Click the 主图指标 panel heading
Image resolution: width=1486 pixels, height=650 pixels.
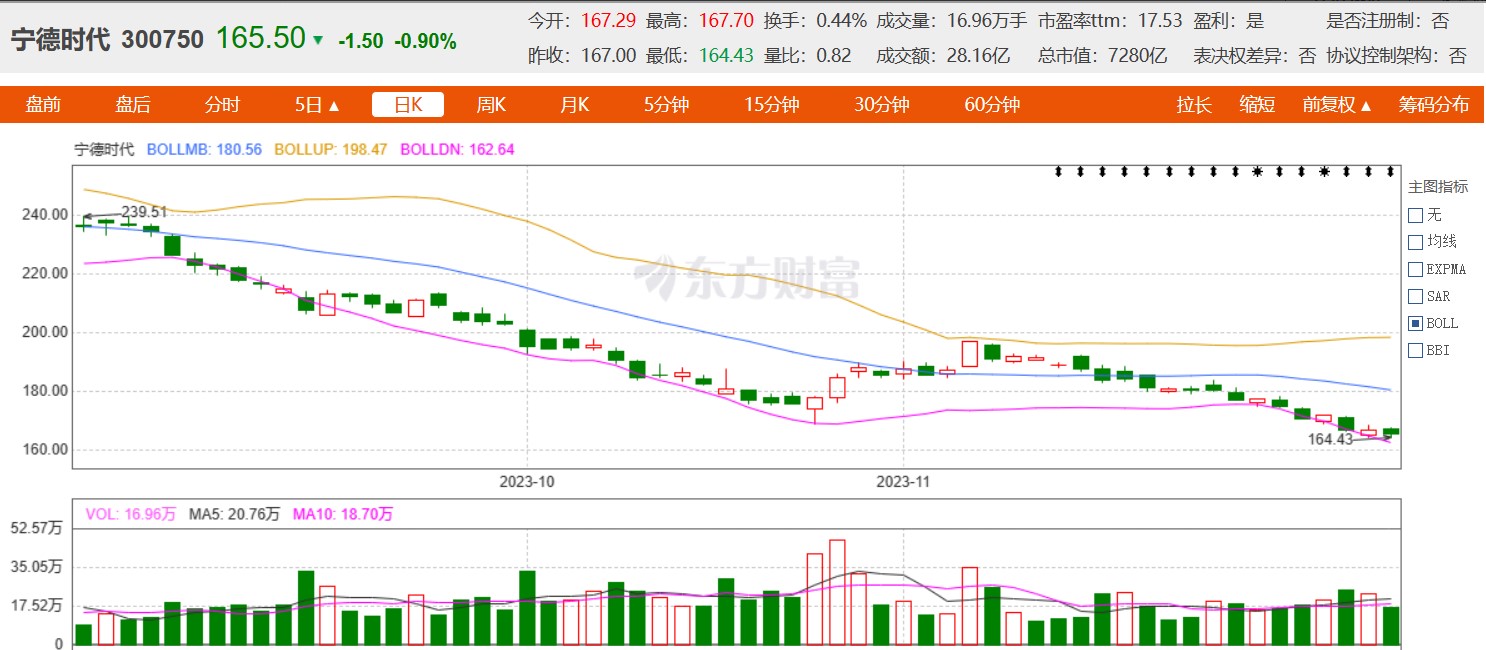1438,186
